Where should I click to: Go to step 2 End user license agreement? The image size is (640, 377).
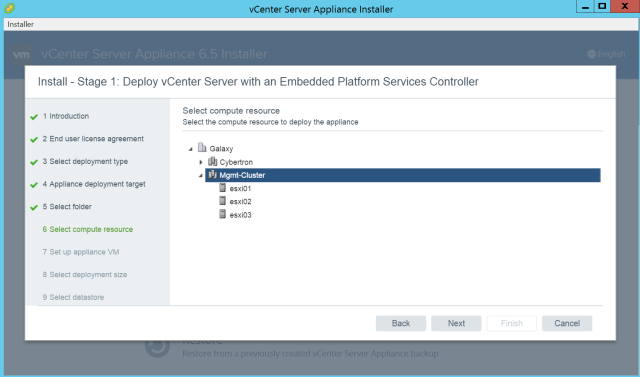[x=93, y=139]
